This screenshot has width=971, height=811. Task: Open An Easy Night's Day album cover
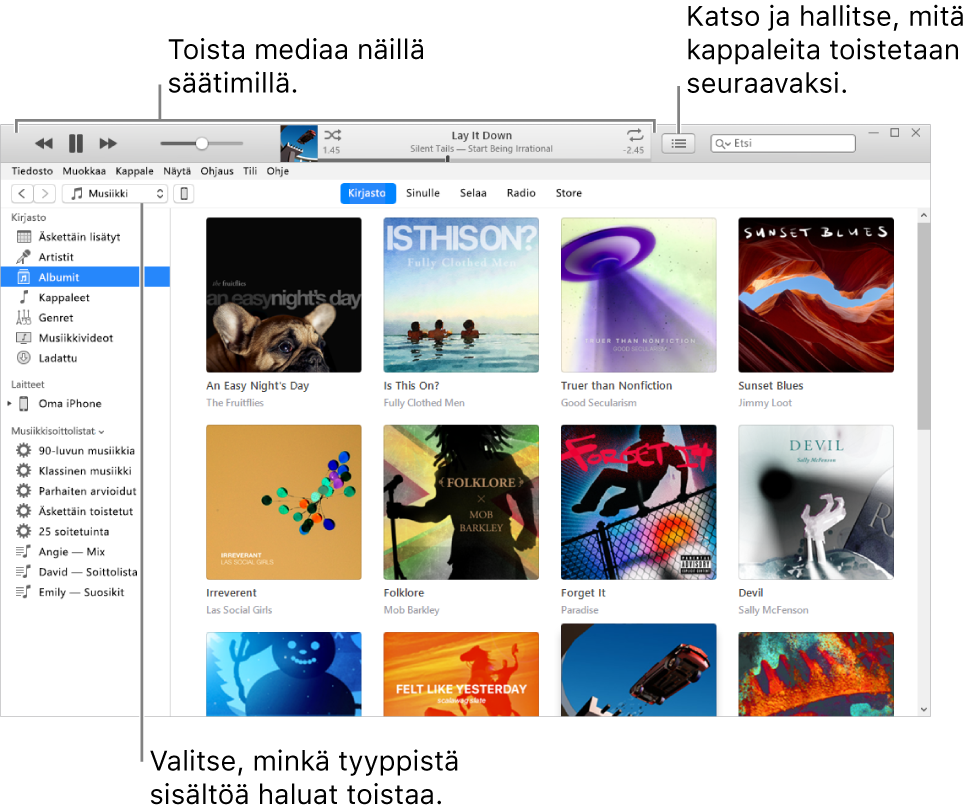click(284, 295)
